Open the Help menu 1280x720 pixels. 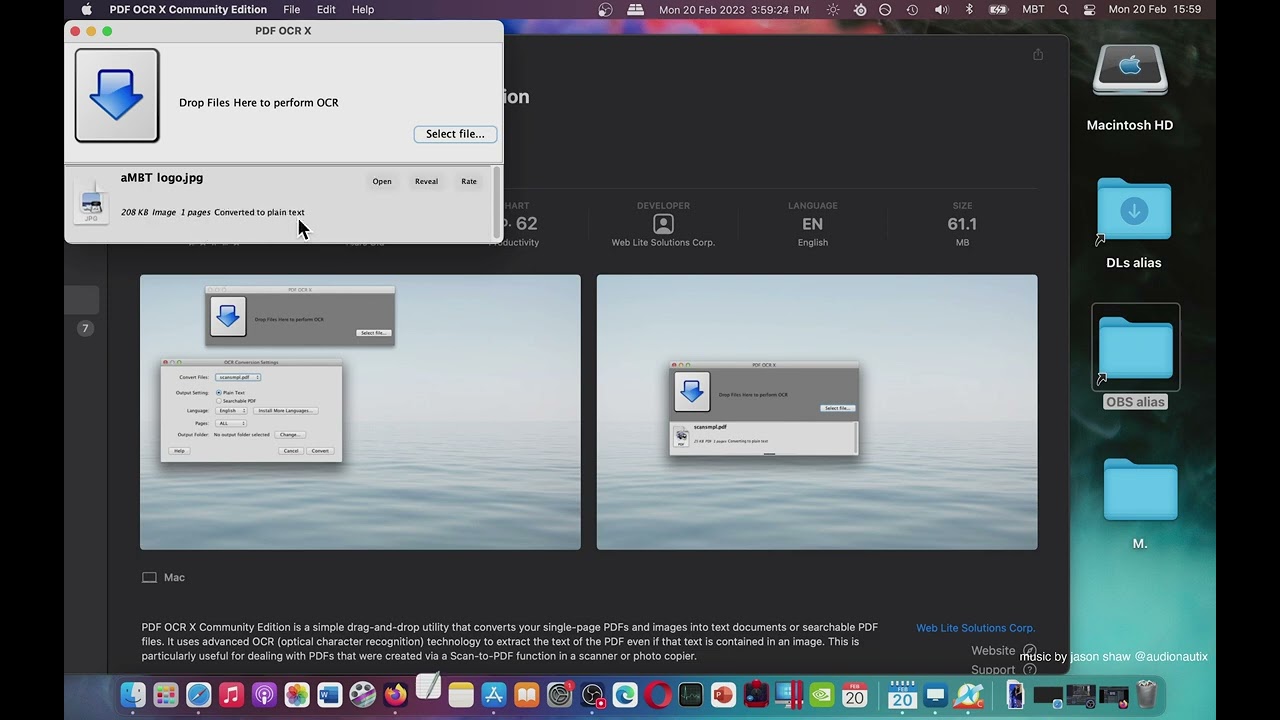pos(363,9)
